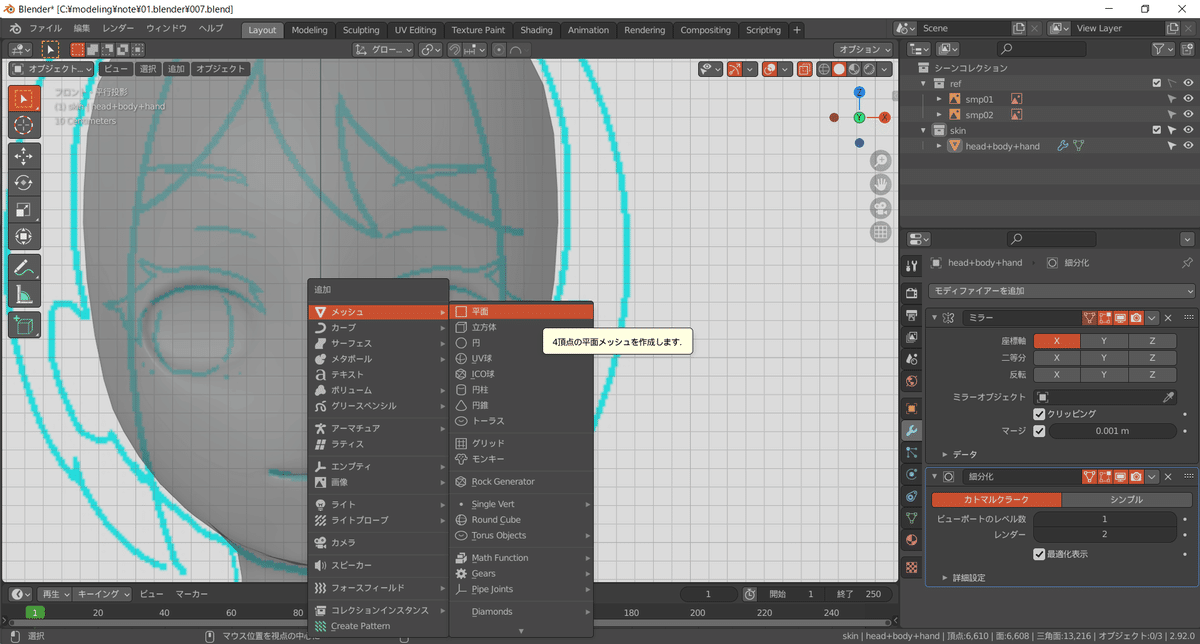Select the Cursor tool in left toolbar

pyautogui.click(x=25, y=125)
